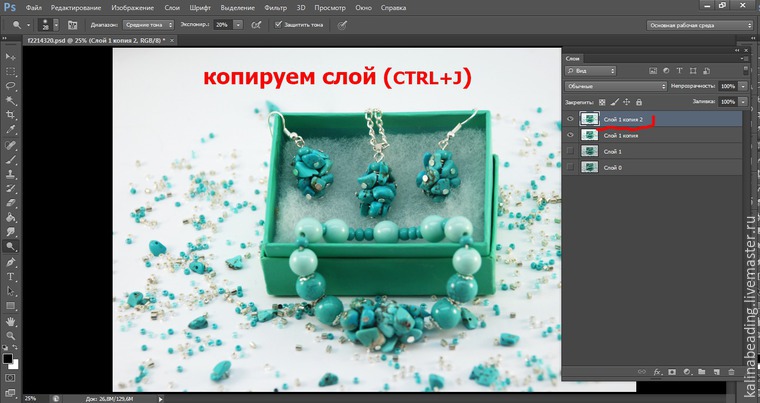Viewport: 760px width, 403px height.
Task: Select the Eyedropper tool
Action: (x=10, y=129)
